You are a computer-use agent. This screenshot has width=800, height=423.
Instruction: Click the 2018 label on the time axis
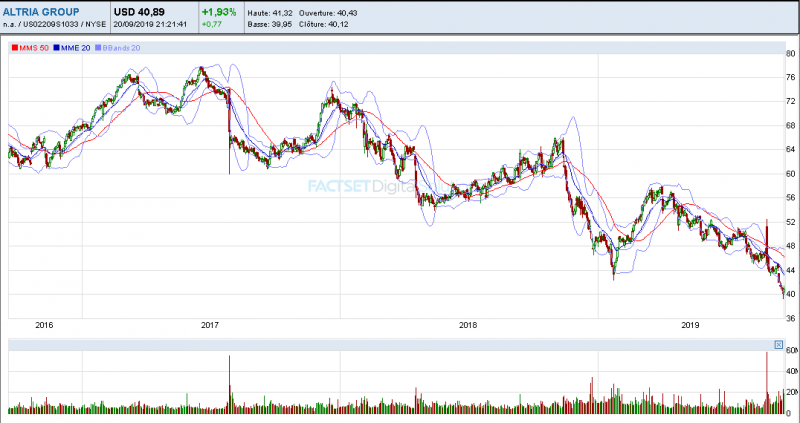click(x=468, y=325)
